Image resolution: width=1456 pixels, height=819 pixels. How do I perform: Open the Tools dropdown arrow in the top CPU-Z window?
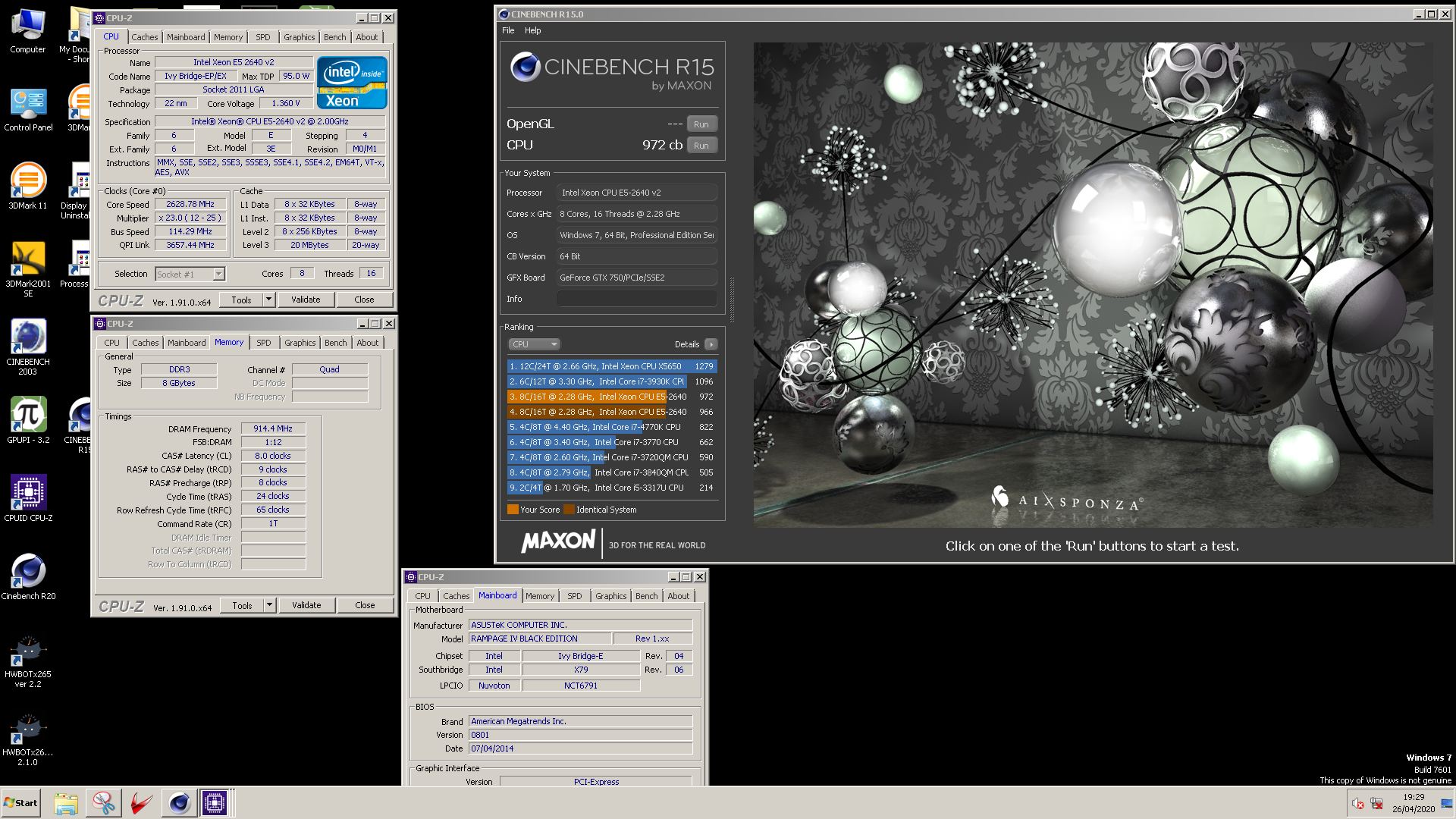[268, 300]
